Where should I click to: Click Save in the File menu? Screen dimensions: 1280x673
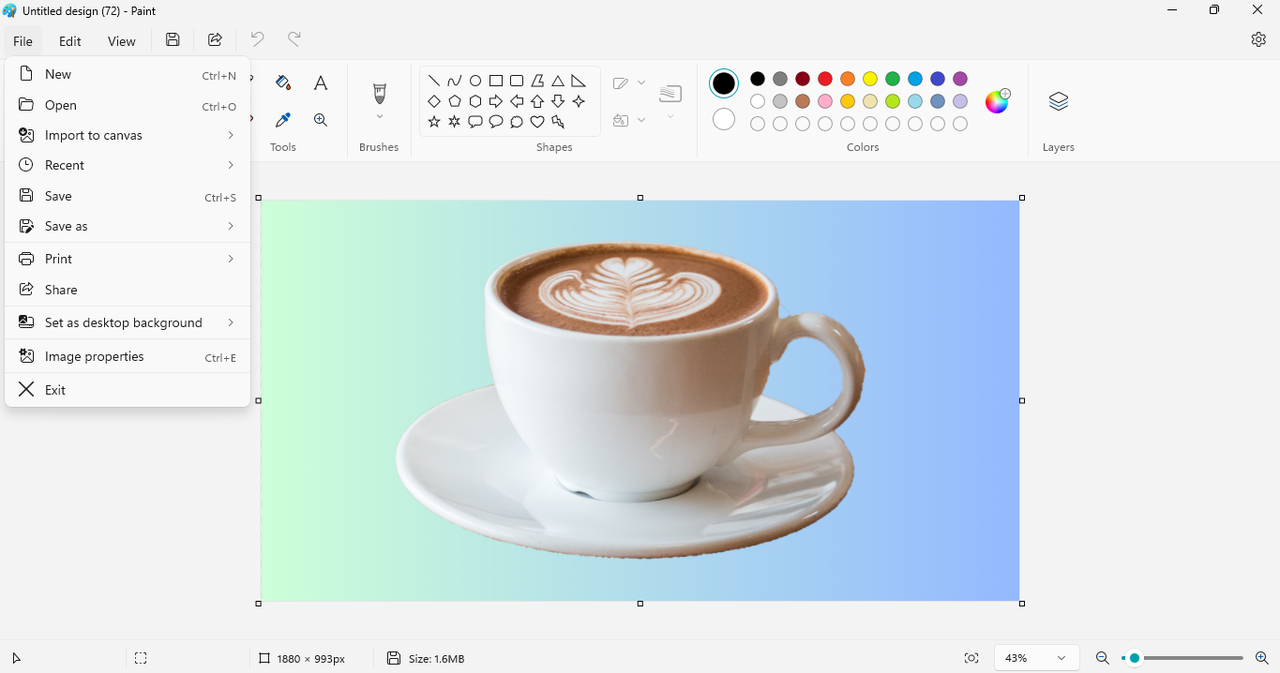[x=128, y=196]
